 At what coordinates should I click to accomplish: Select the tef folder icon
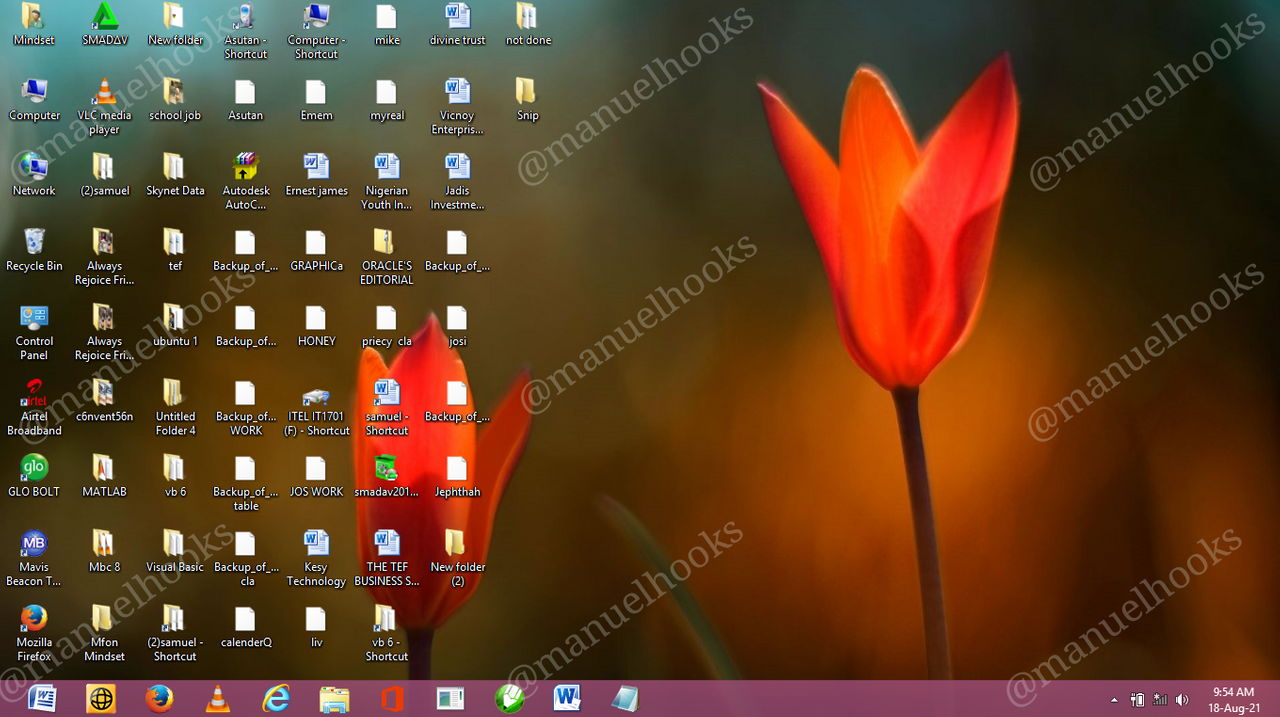point(175,249)
